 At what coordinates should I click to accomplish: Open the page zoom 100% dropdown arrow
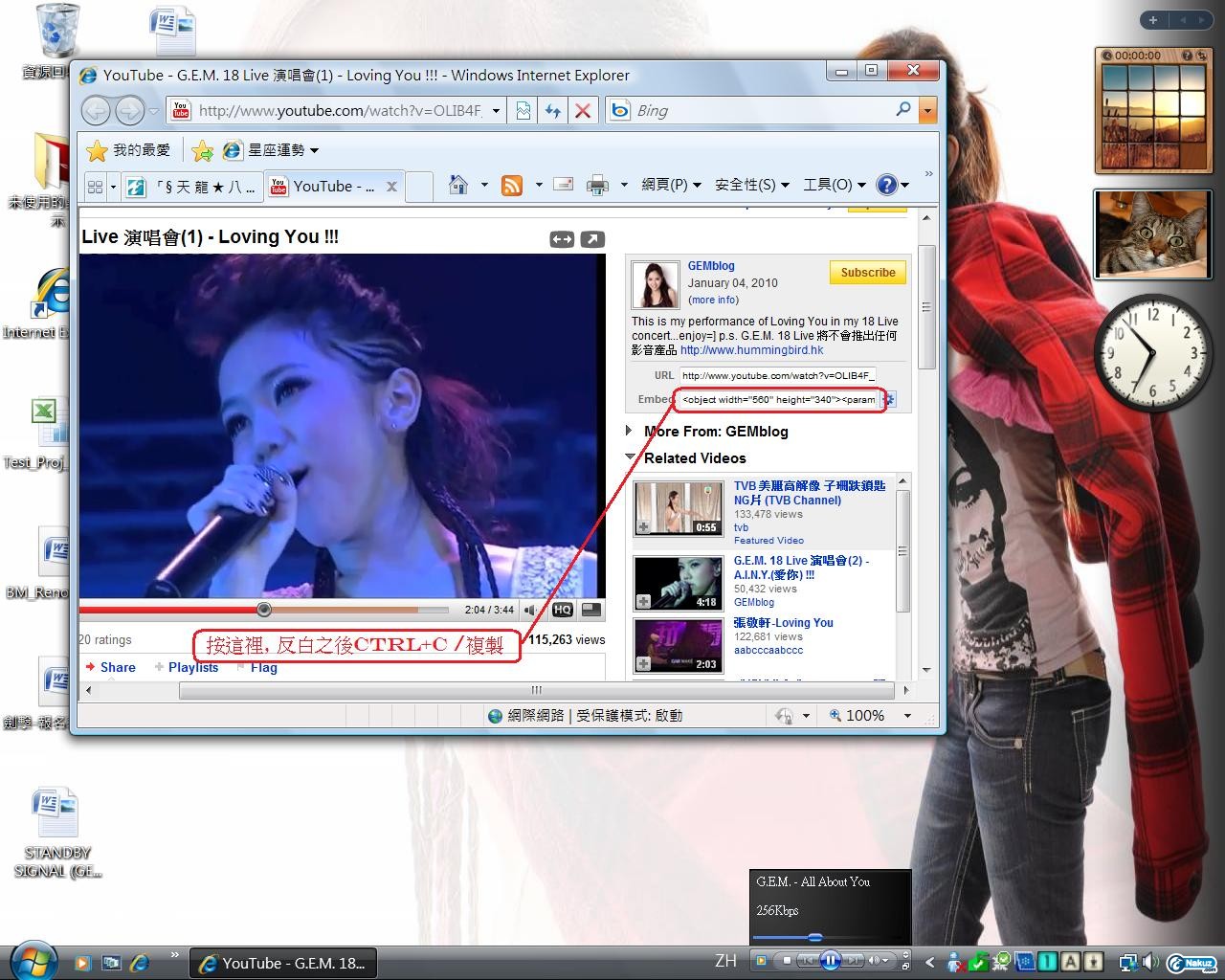pyautogui.click(x=906, y=716)
